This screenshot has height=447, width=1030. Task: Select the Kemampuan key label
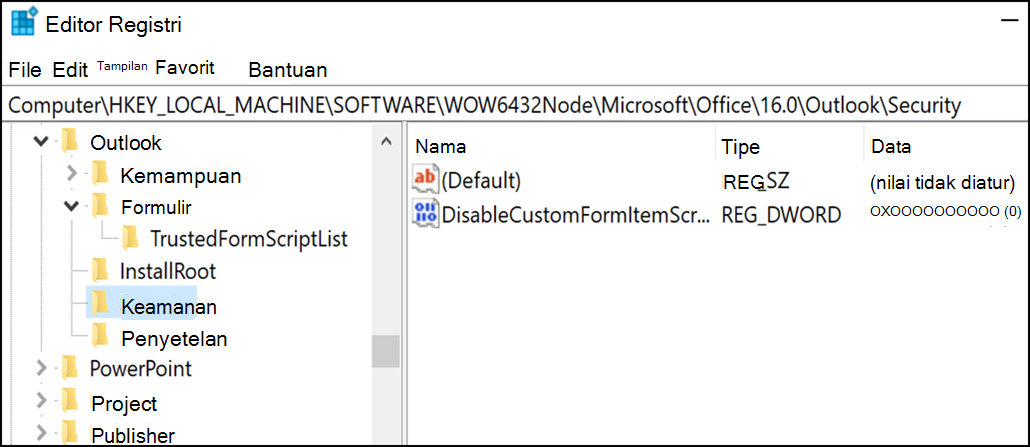181,176
